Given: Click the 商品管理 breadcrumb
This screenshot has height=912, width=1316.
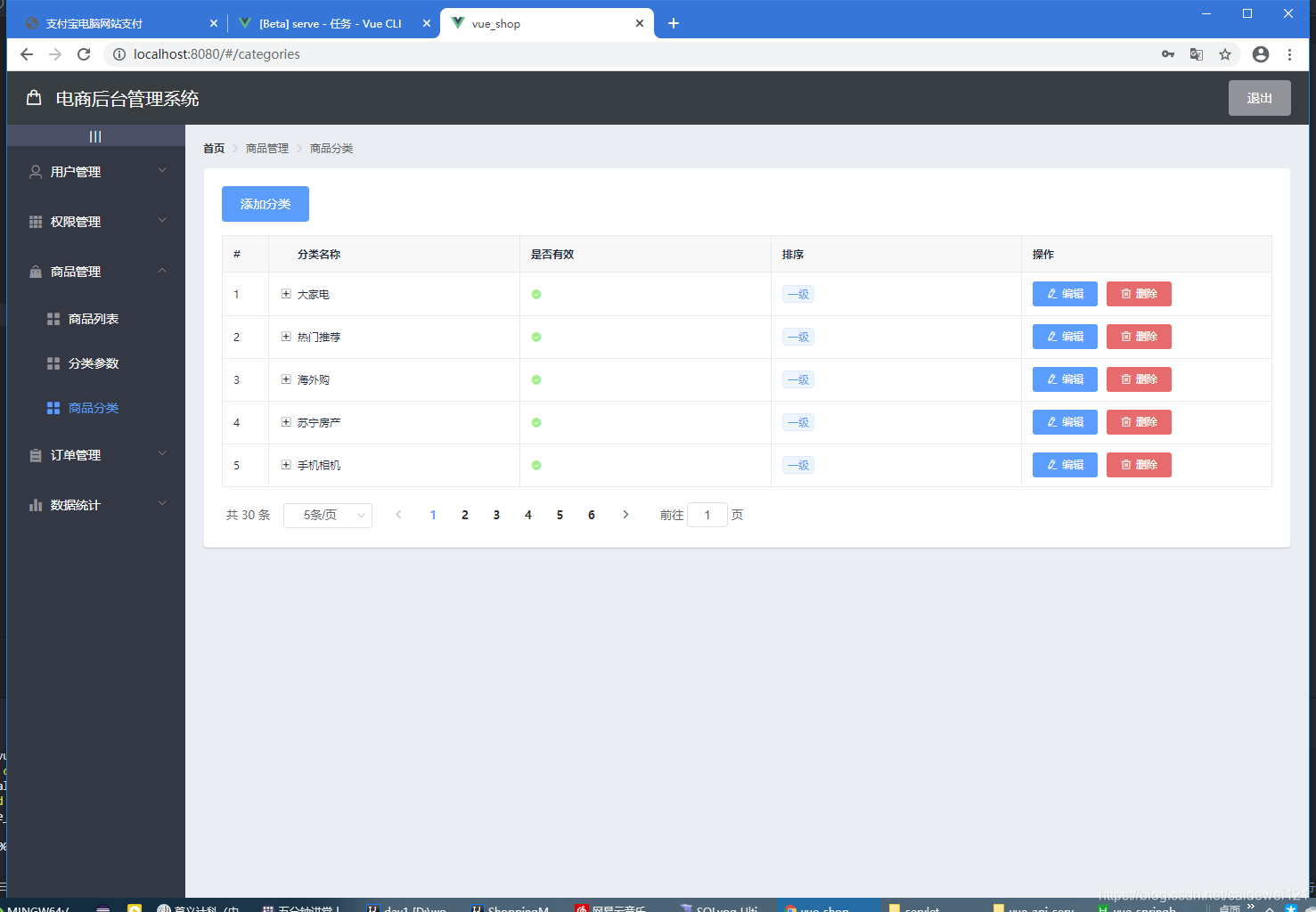Looking at the screenshot, I should pos(267,149).
